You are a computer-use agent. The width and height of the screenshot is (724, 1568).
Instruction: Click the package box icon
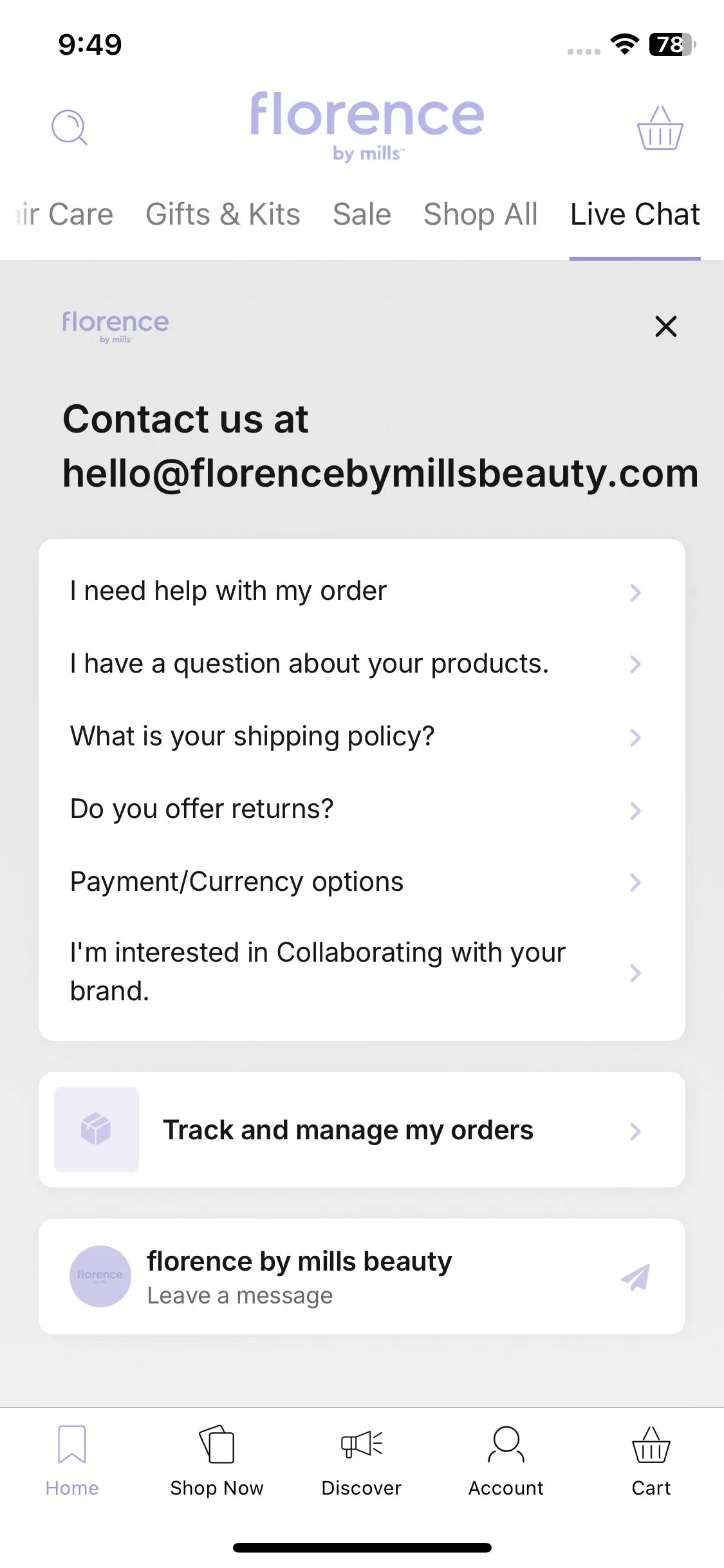click(x=97, y=1130)
